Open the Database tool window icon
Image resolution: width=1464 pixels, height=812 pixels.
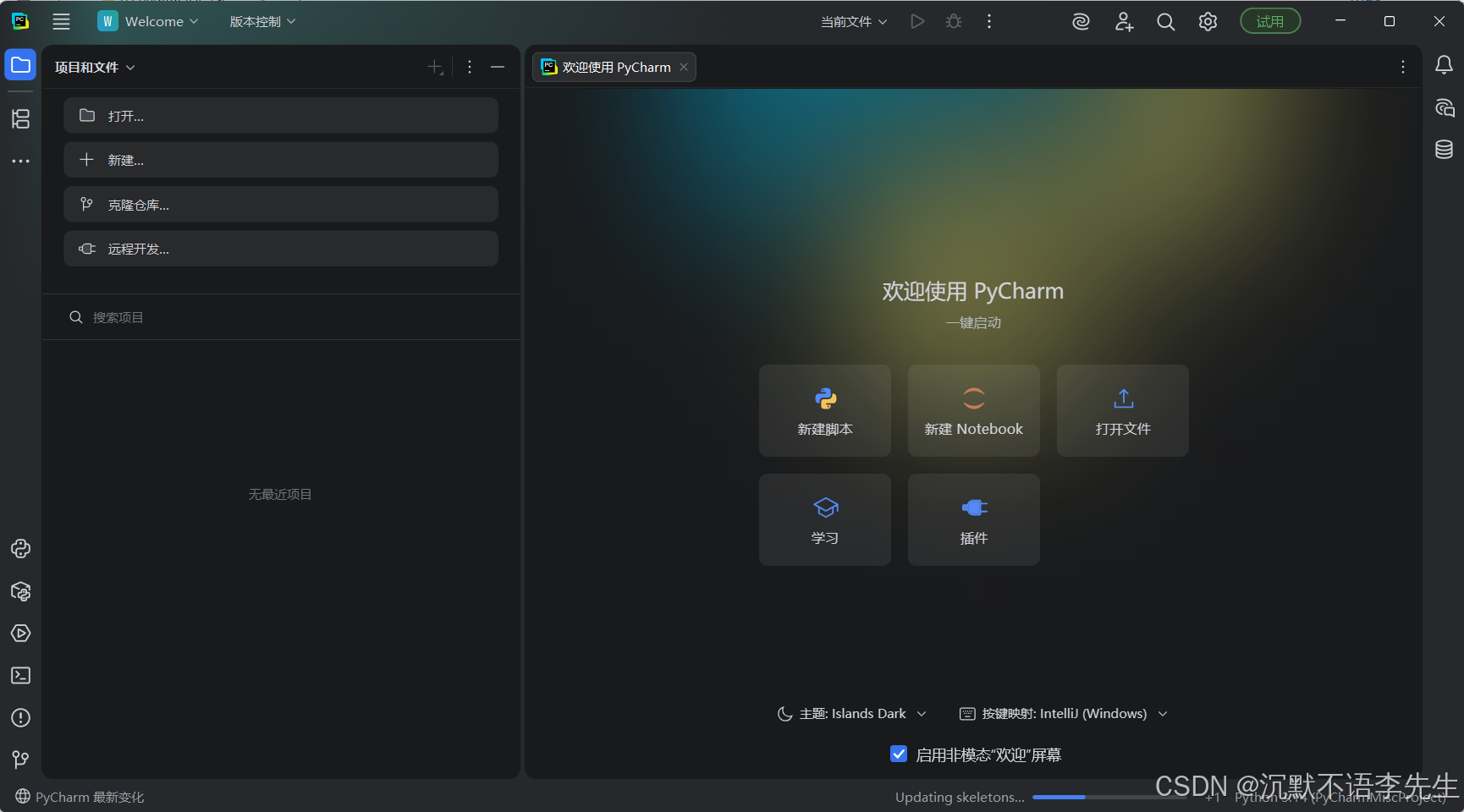[x=1445, y=150]
